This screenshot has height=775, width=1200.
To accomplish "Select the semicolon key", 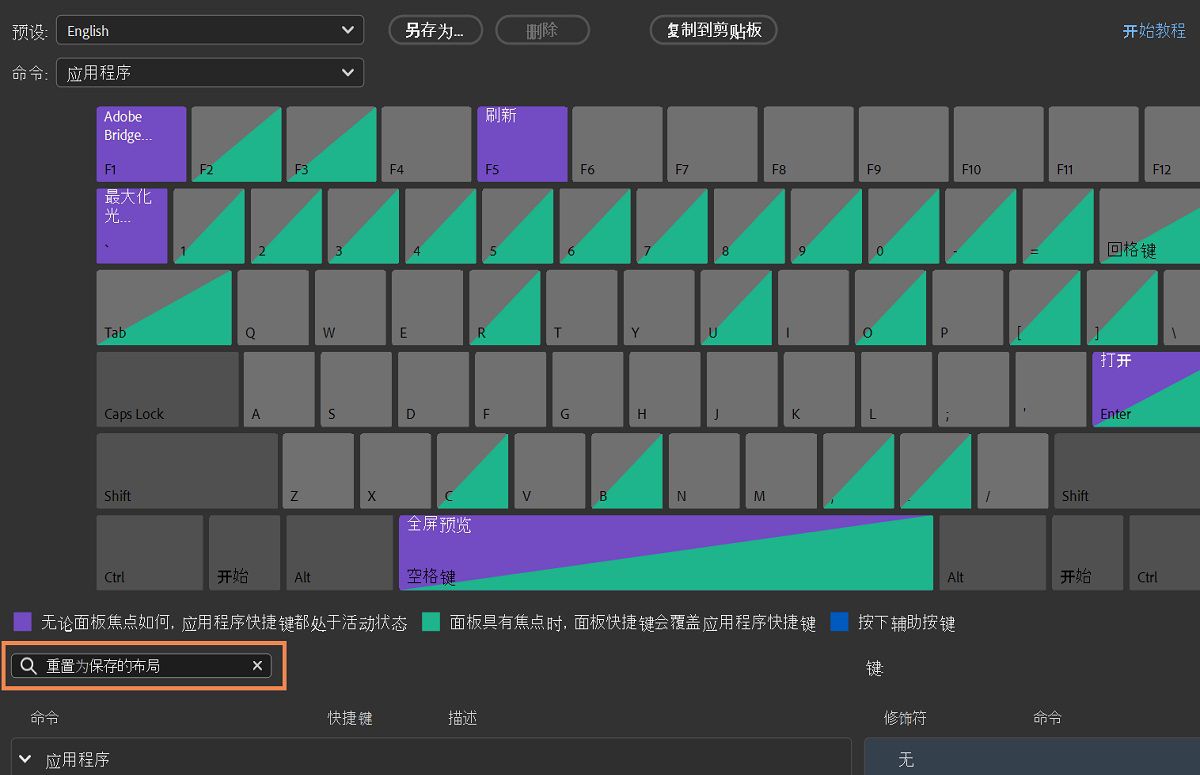I will point(973,389).
